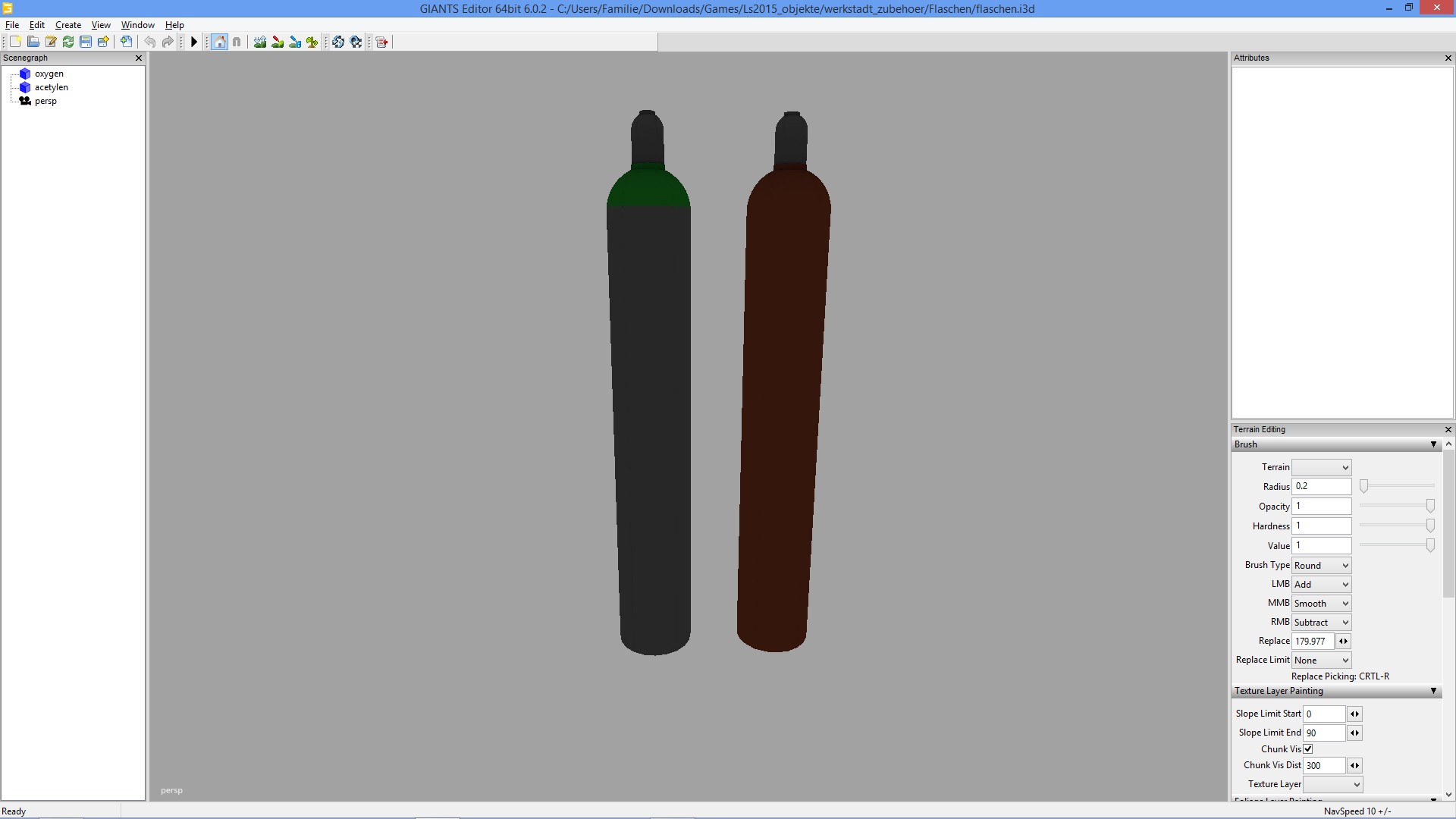Select the foliage plant paint icon

[312, 42]
